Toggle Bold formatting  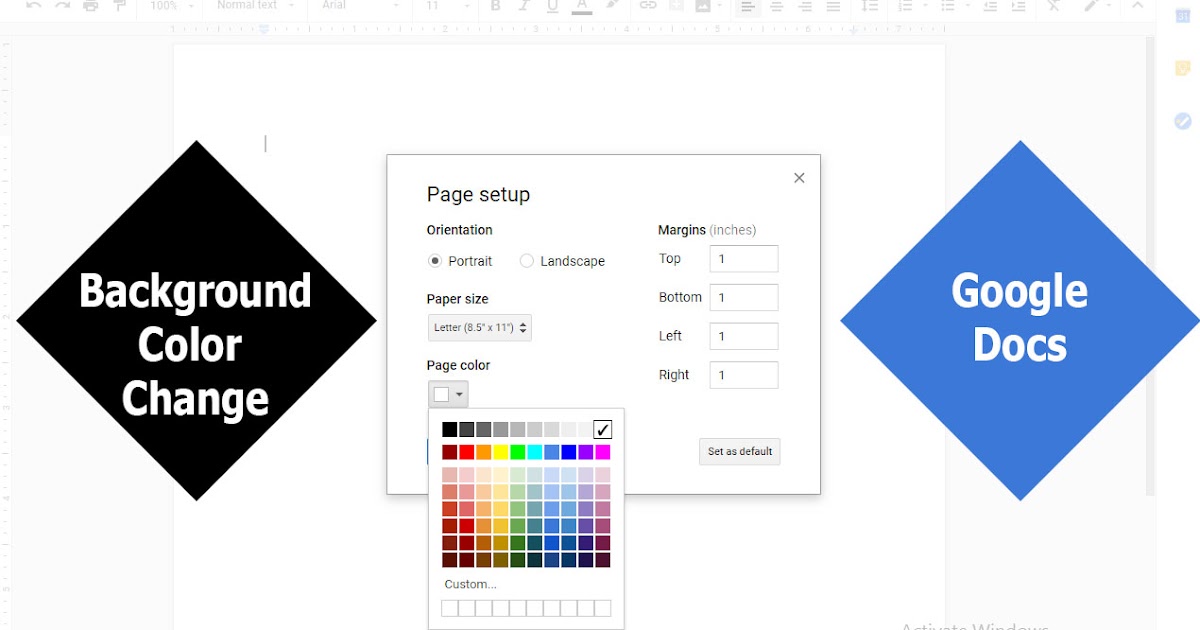[496, 5]
